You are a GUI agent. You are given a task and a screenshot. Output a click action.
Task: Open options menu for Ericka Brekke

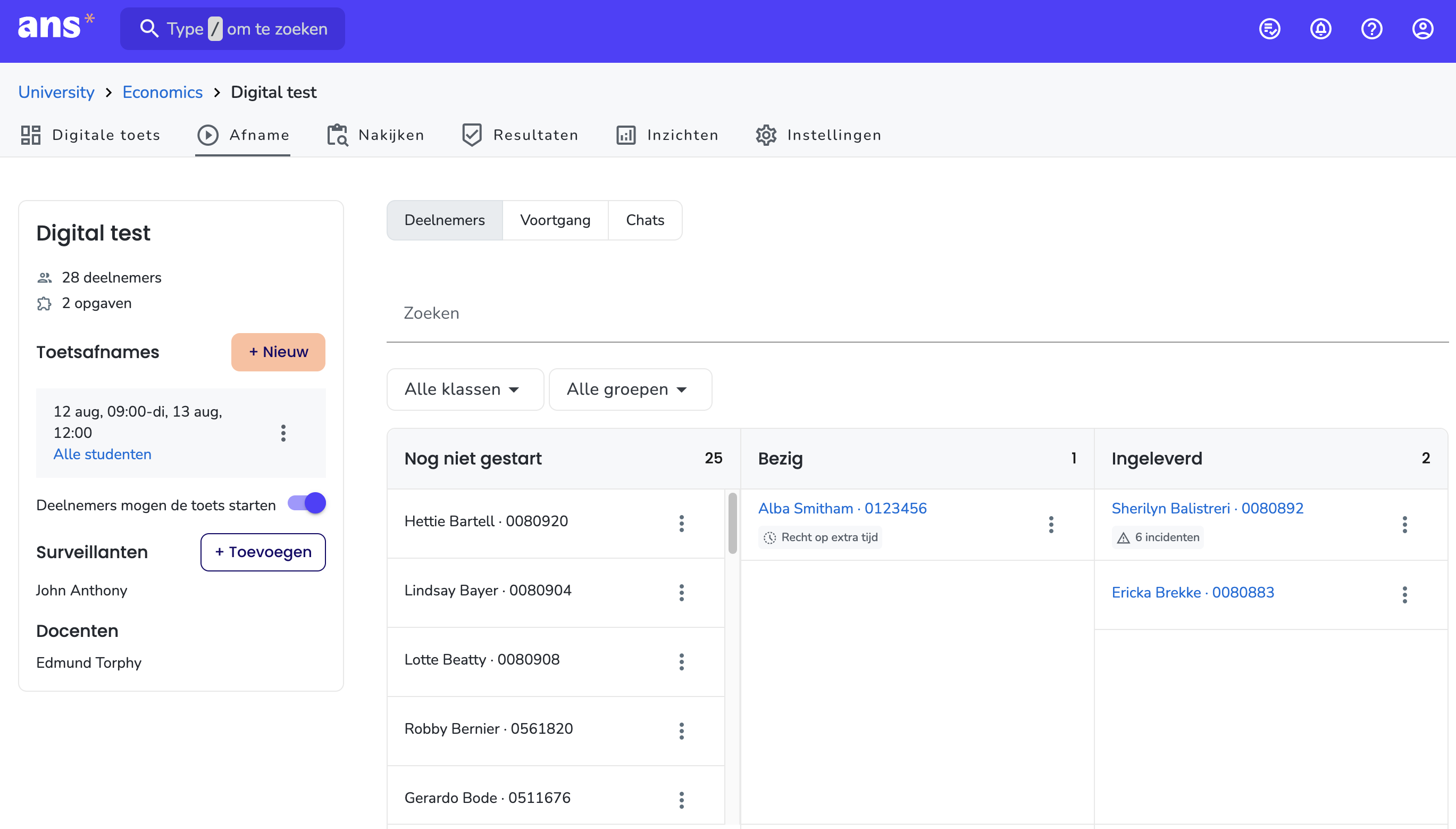pos(1404,594)
